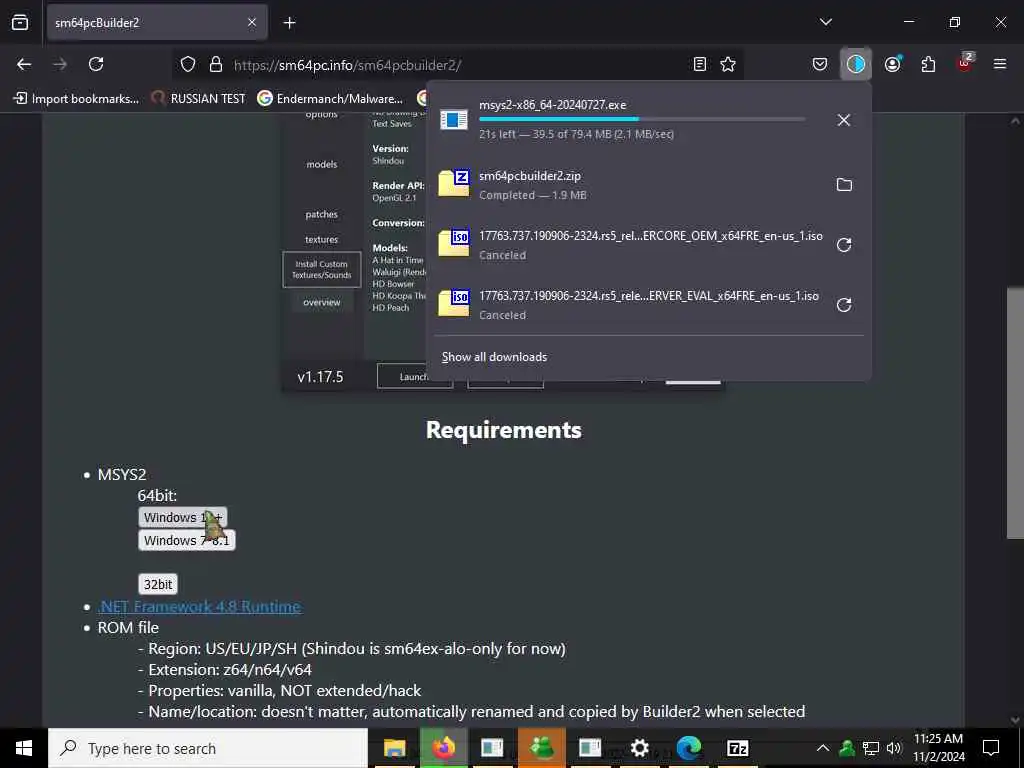Open Import bookmarks toolbar item
The width and height of the screenshot is (1024, 768).
click(x=76, y=99)
